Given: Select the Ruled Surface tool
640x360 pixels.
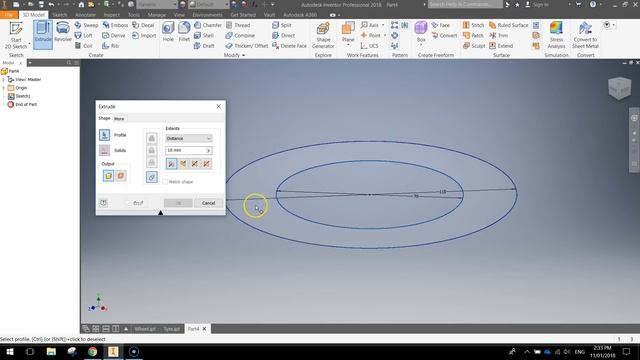Looking at the screenshot, I should 509,25.
